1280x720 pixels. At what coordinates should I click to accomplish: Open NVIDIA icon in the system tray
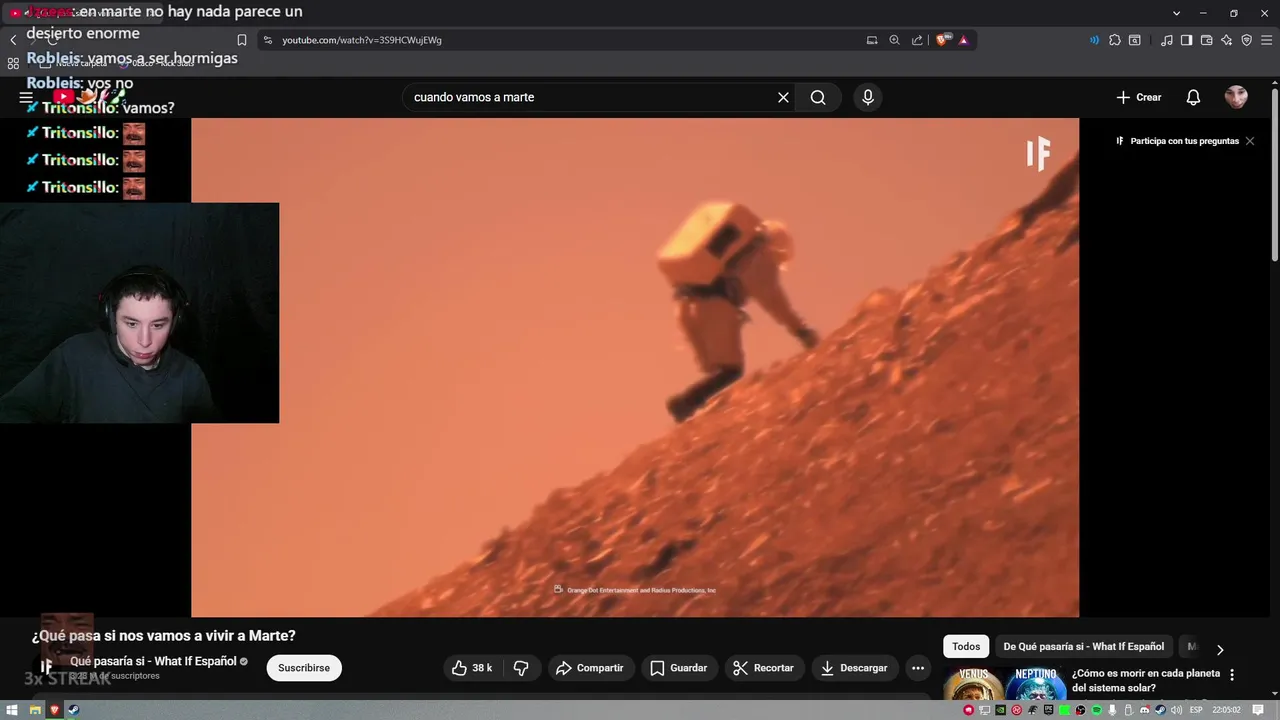pyautogui.click(x=1000, y=710)
